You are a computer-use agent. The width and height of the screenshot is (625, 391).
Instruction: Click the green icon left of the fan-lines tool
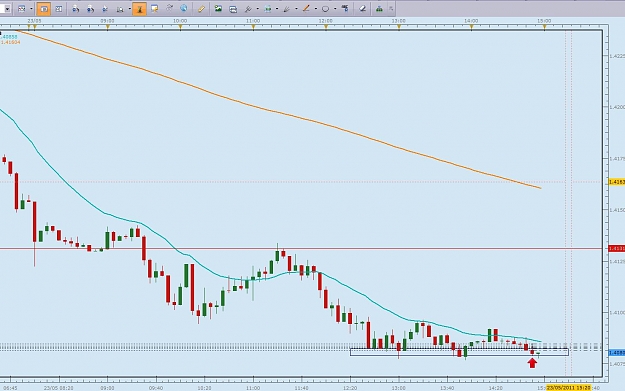(x=267, y=8)
